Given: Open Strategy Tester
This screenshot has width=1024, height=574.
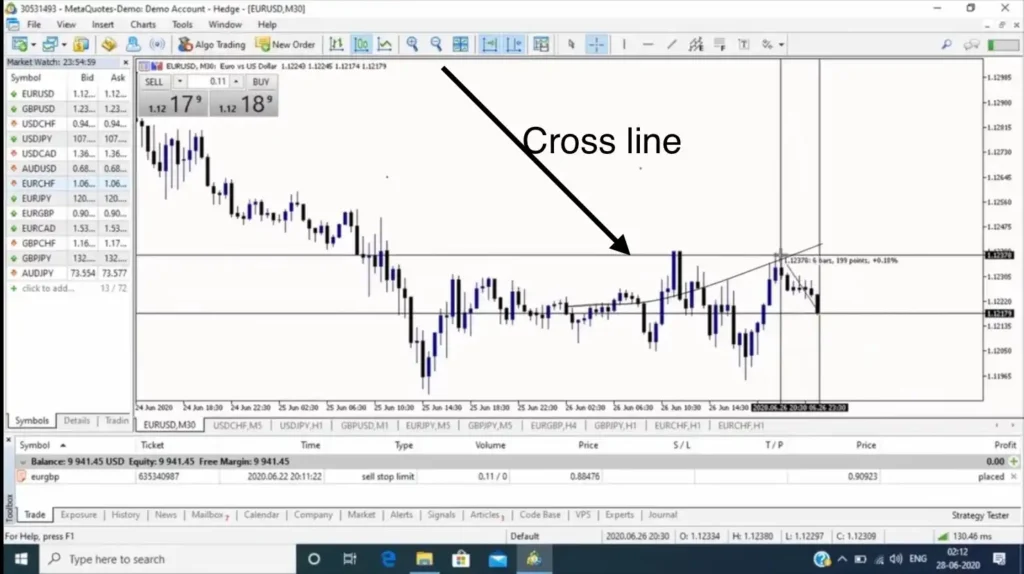Looking at the screenshot, I should tap(980, 515).
